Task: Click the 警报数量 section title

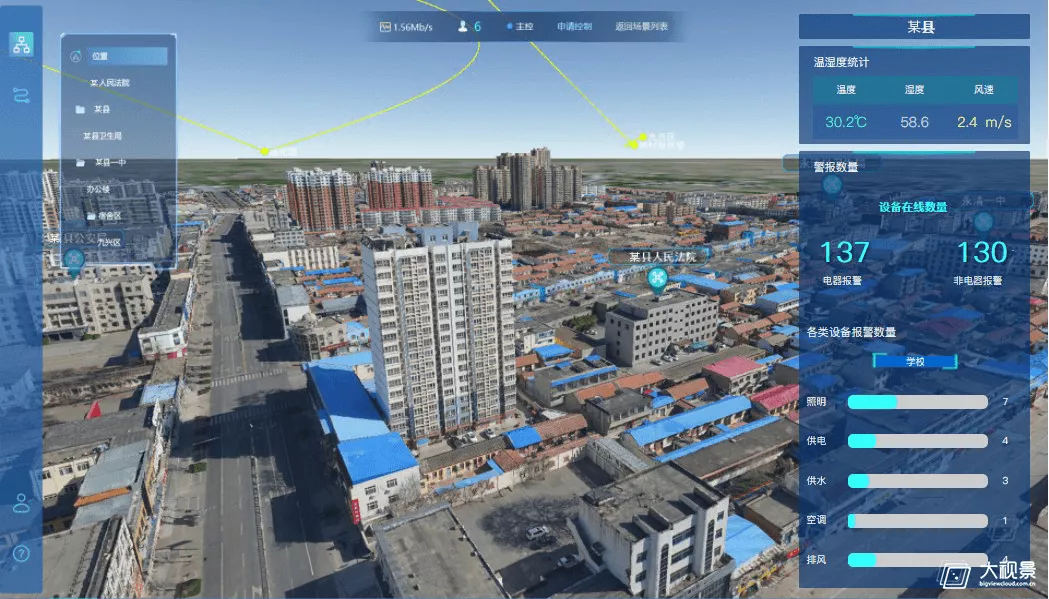Action: point(836,167)
